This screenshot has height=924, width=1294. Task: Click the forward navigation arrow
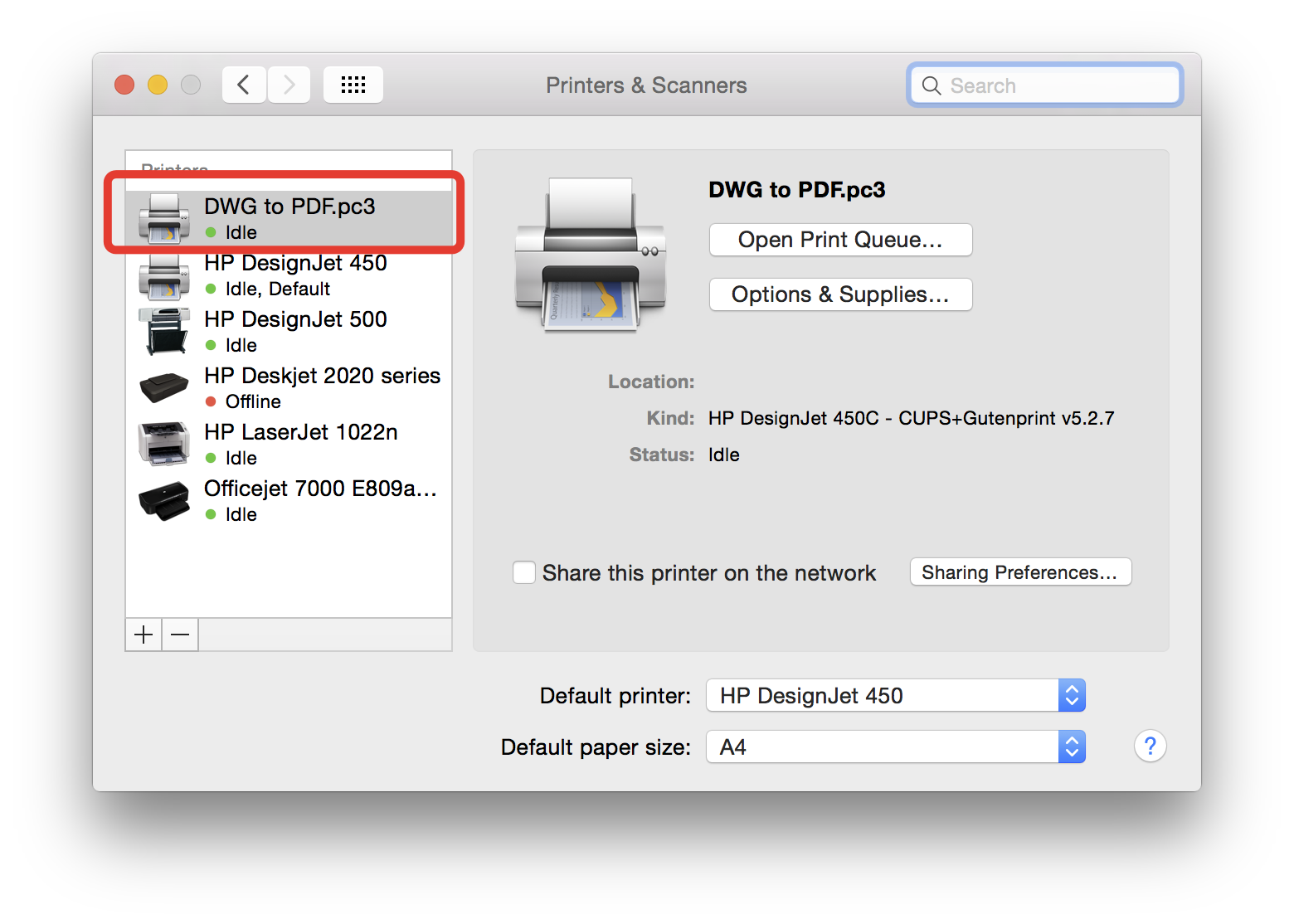pos(289,85)
